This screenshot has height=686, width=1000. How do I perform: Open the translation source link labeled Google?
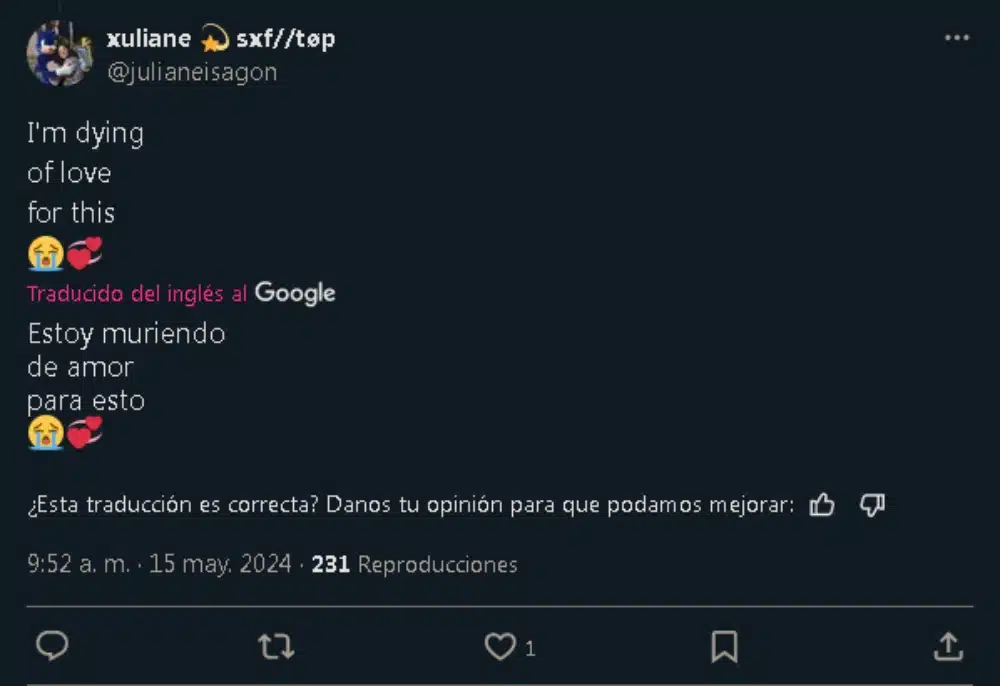[x=297, y=293]
